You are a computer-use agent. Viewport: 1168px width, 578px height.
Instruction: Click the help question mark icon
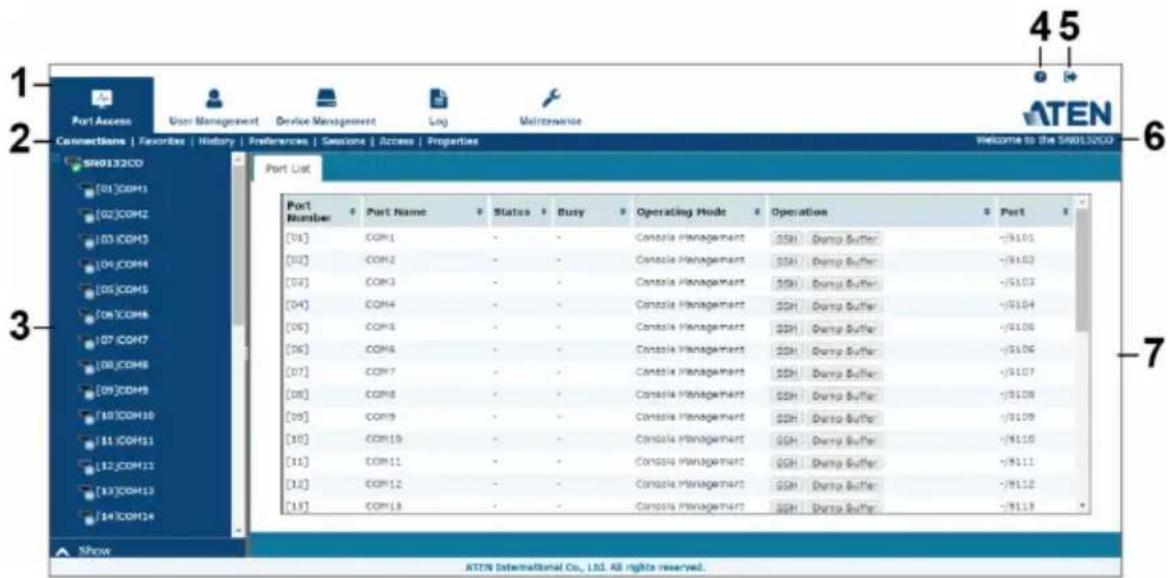click(1041, 77)
